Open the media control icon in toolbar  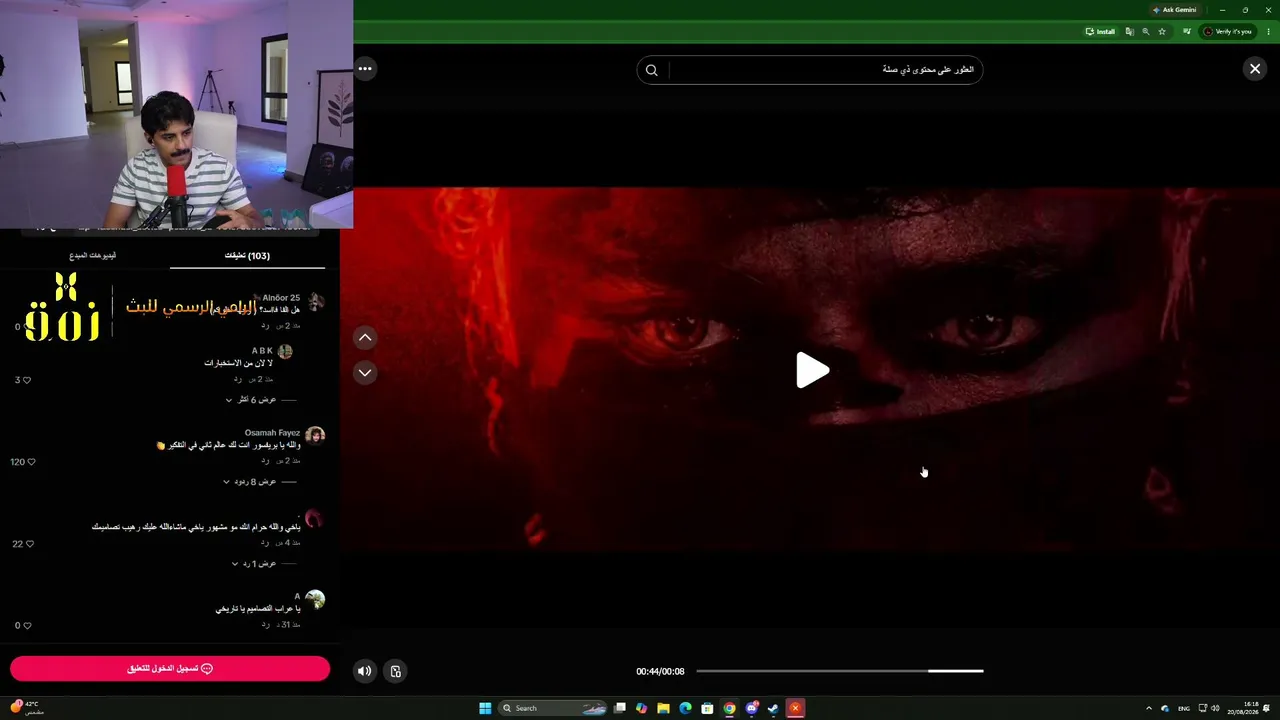point(1187,32)
